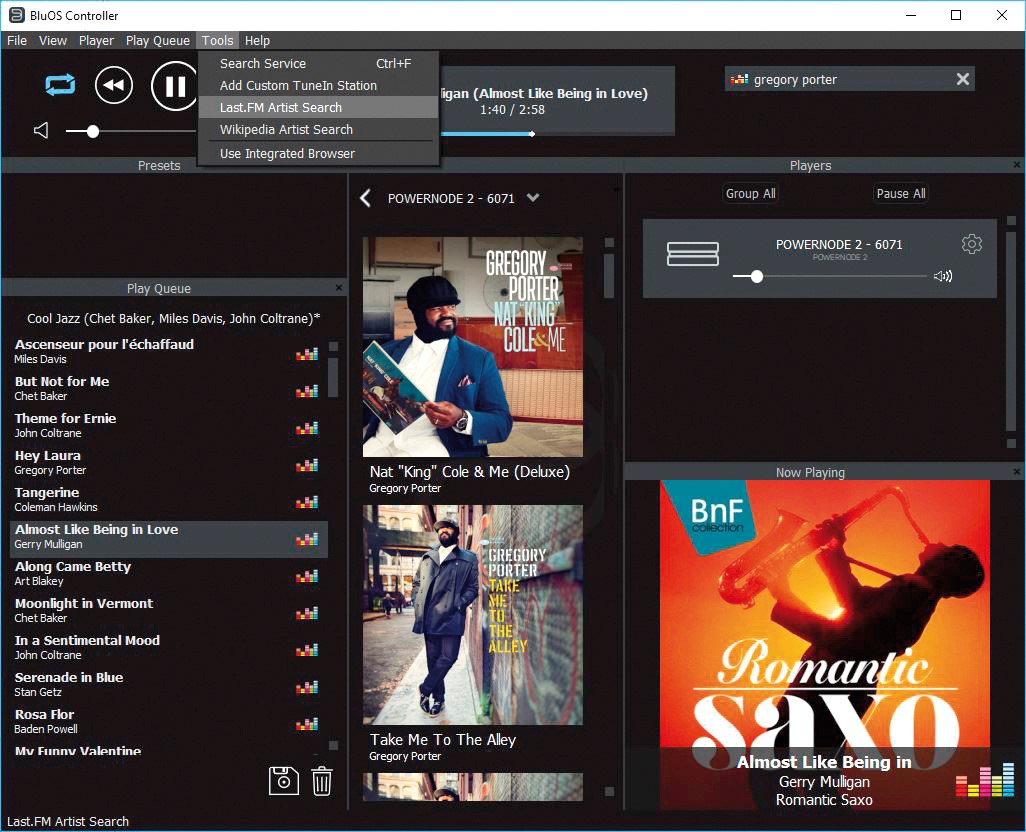Click the Romantic Saxo now playing artwork
Image resolution: width=1026 pixels, height=832 pixels.
(824, 644)
